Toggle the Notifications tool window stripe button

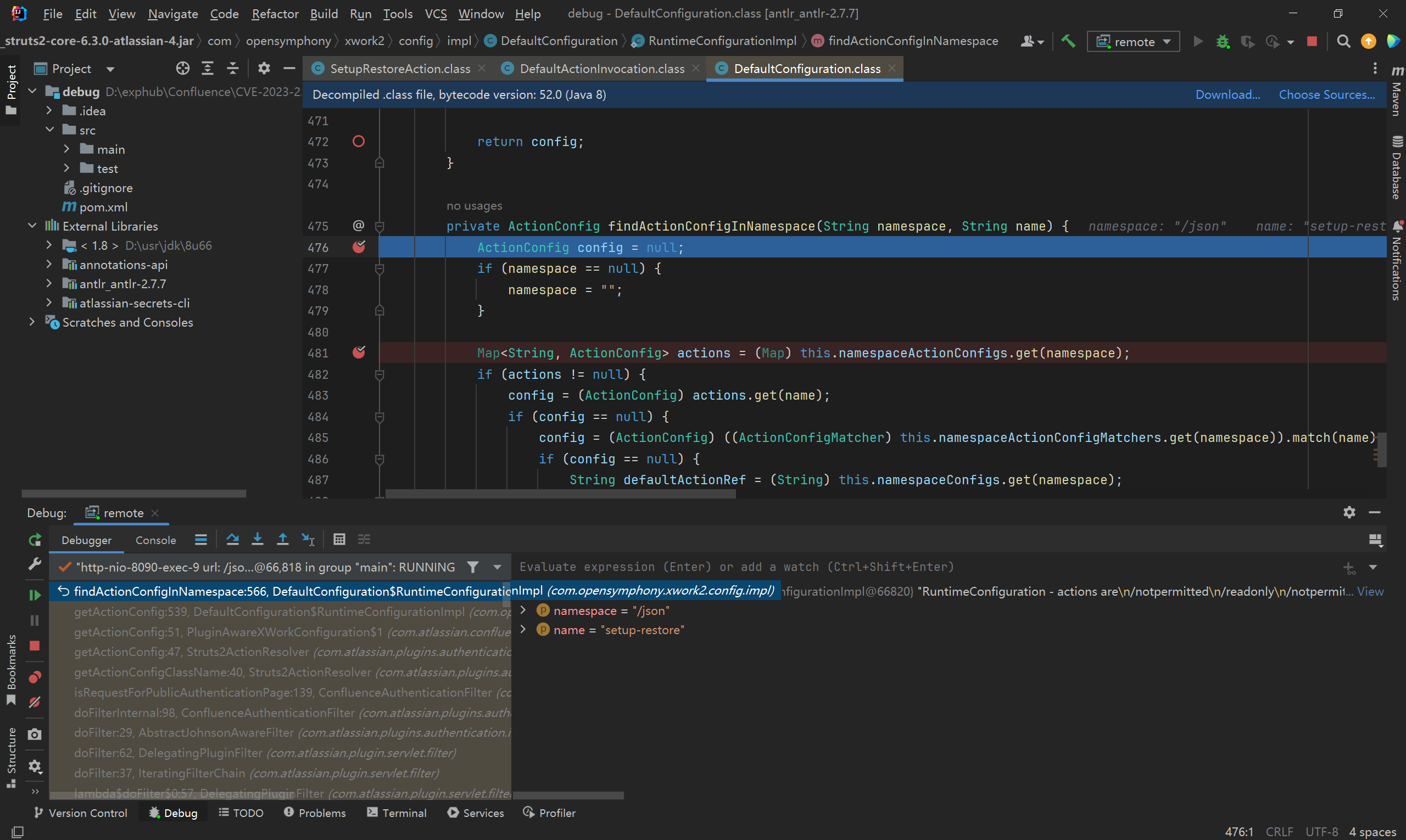1397,261
